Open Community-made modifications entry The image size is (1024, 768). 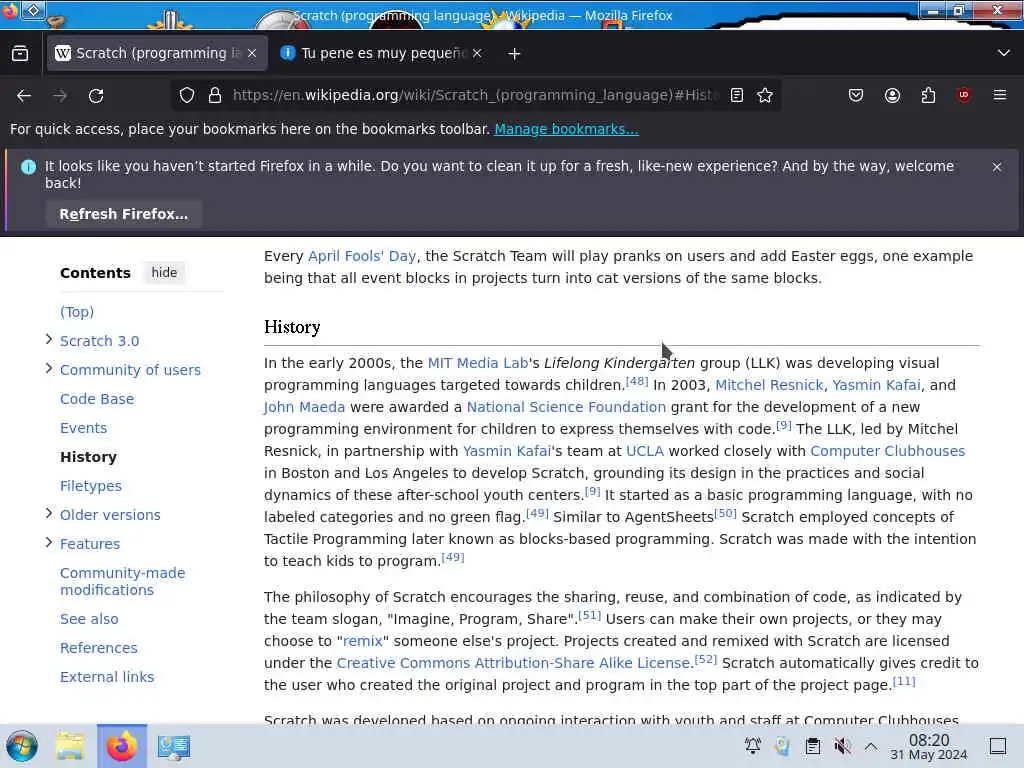122,581
